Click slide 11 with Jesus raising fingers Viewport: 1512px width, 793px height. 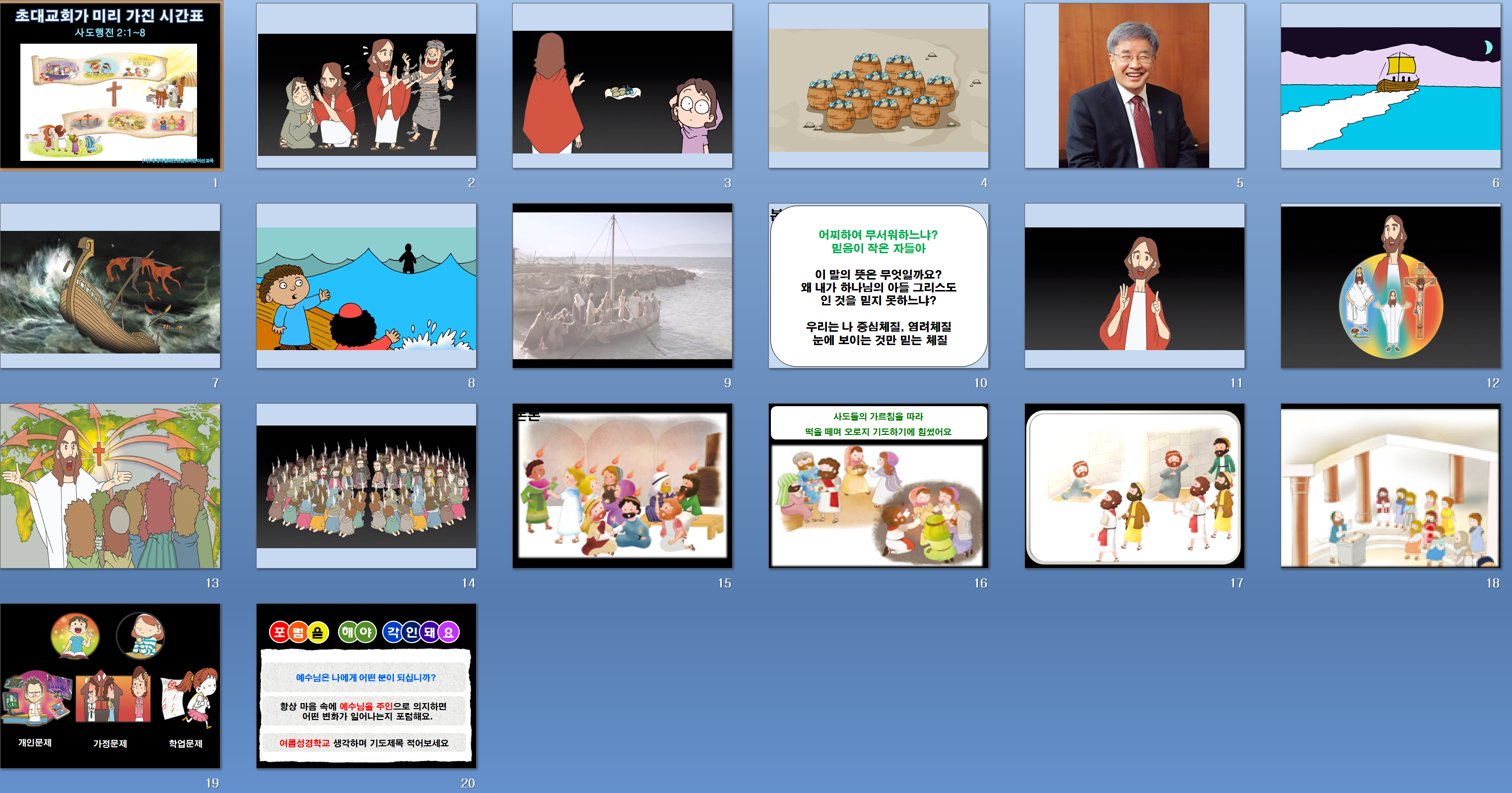pos(1134,286)
